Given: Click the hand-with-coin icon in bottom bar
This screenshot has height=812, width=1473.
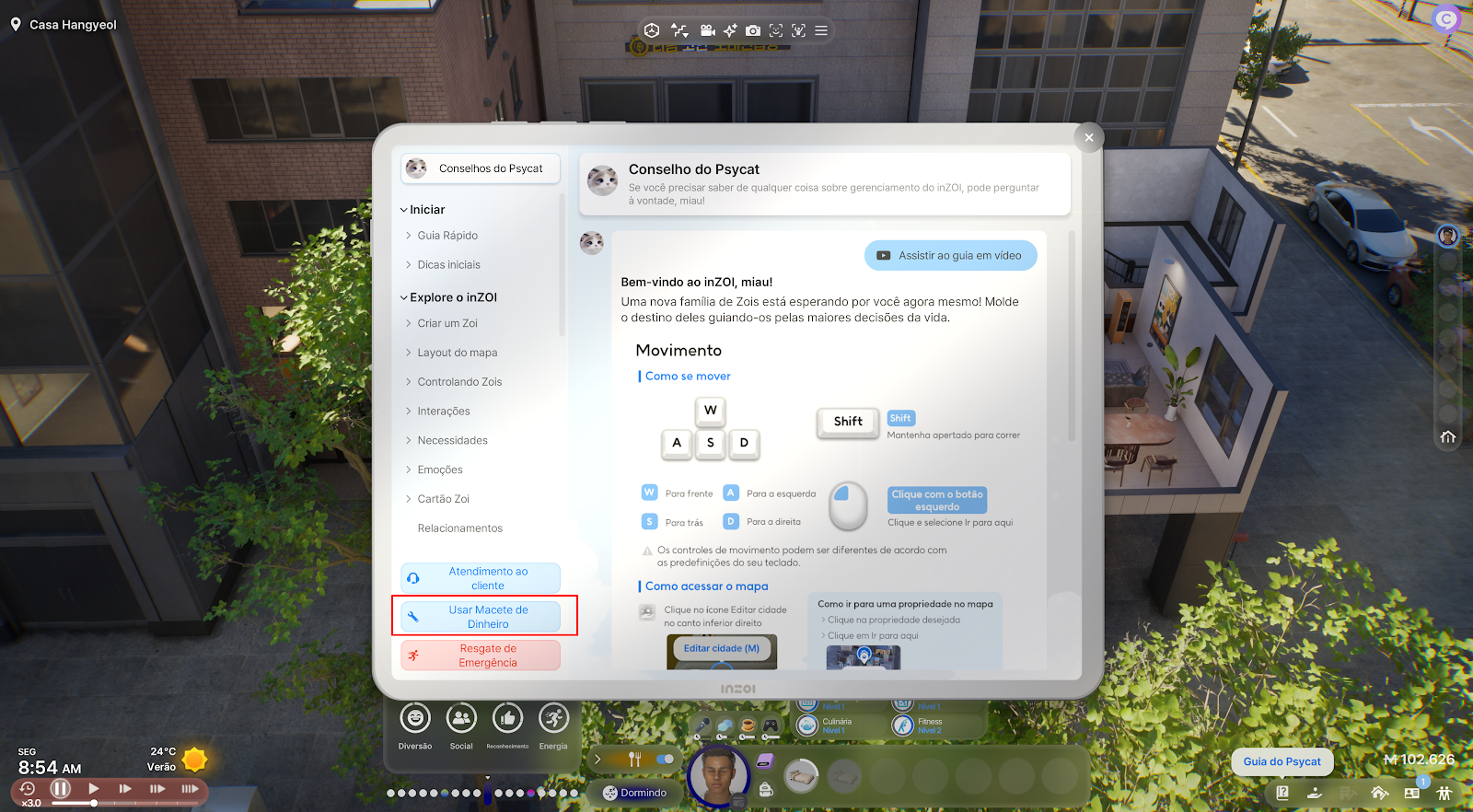Looking at the screenshot, I should 1315,793.
